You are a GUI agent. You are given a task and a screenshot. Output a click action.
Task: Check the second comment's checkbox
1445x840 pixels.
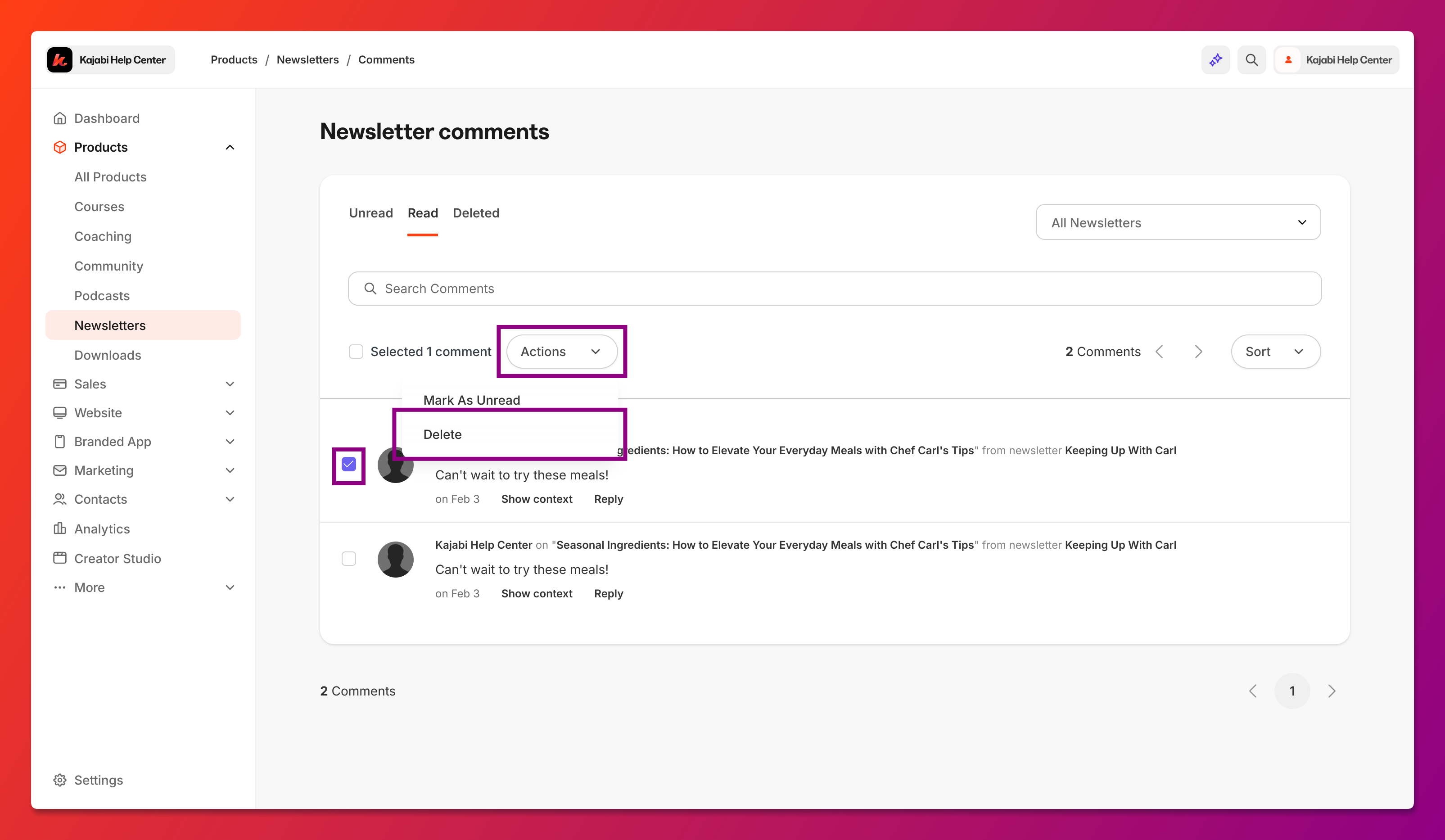pos(348,559)
